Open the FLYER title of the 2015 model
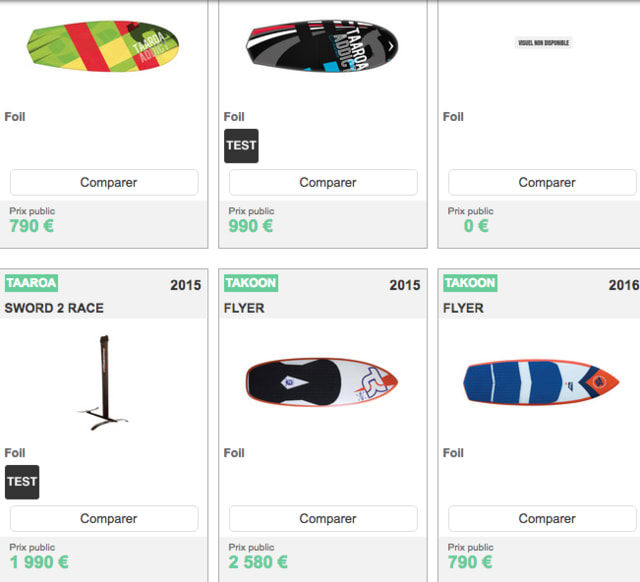This screenshot has height=582, width=640. pos(244,308)
